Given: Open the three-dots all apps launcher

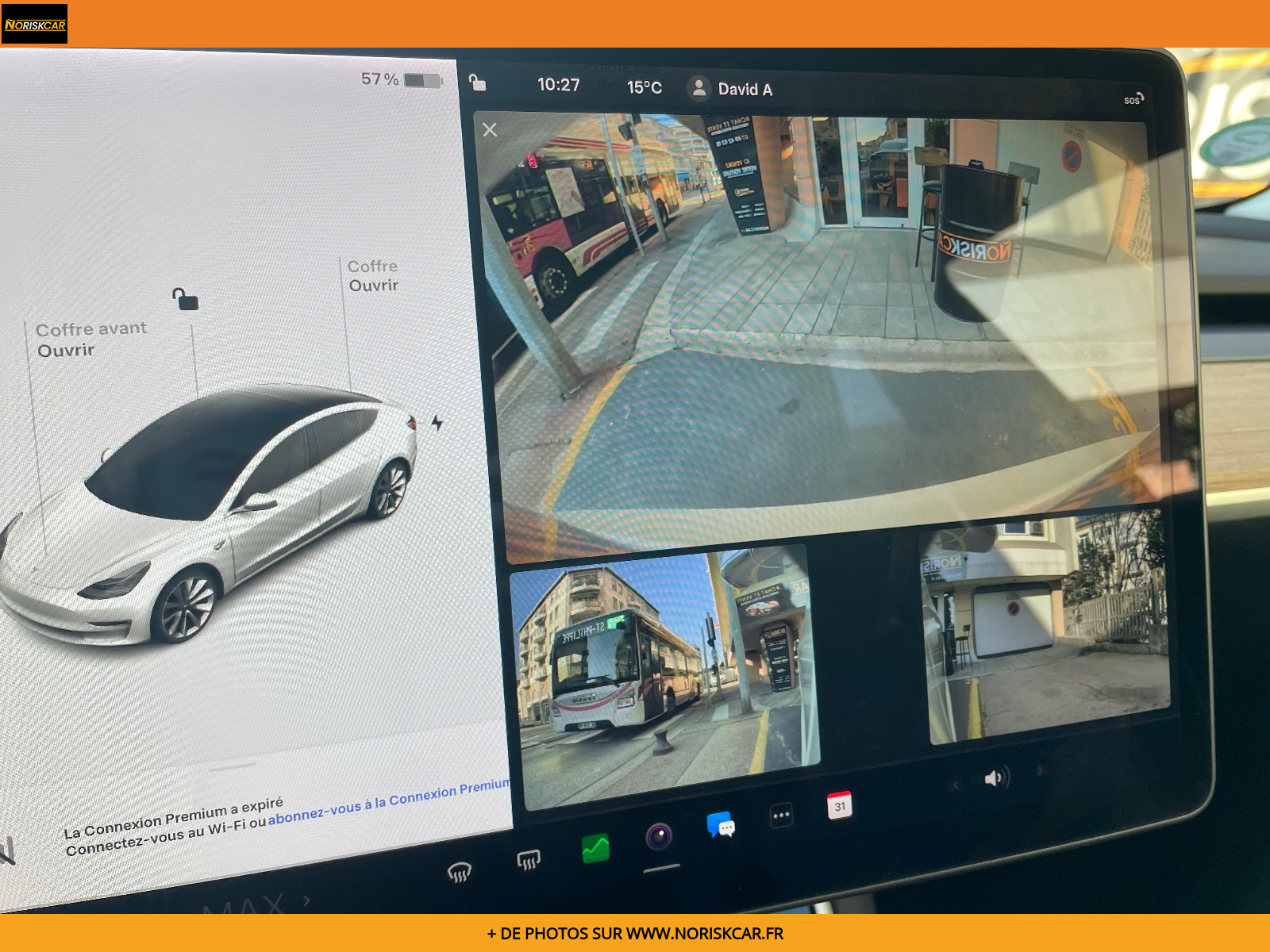Looking at the screenshot, I should coord(781,815).
